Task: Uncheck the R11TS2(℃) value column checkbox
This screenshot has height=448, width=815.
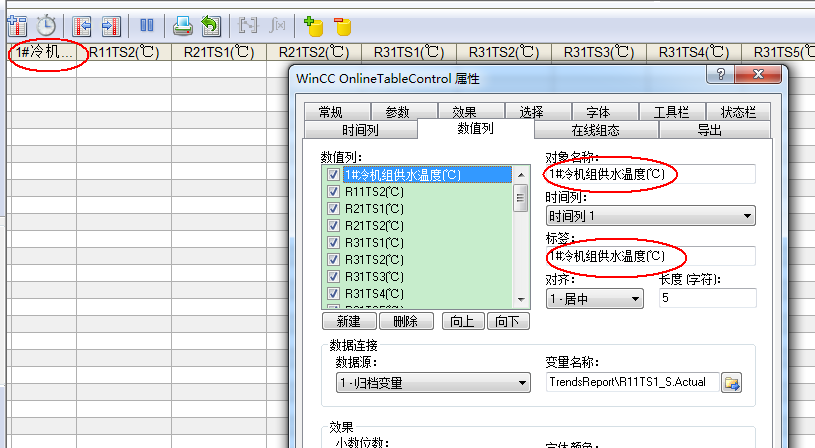Action: point(333,191)
